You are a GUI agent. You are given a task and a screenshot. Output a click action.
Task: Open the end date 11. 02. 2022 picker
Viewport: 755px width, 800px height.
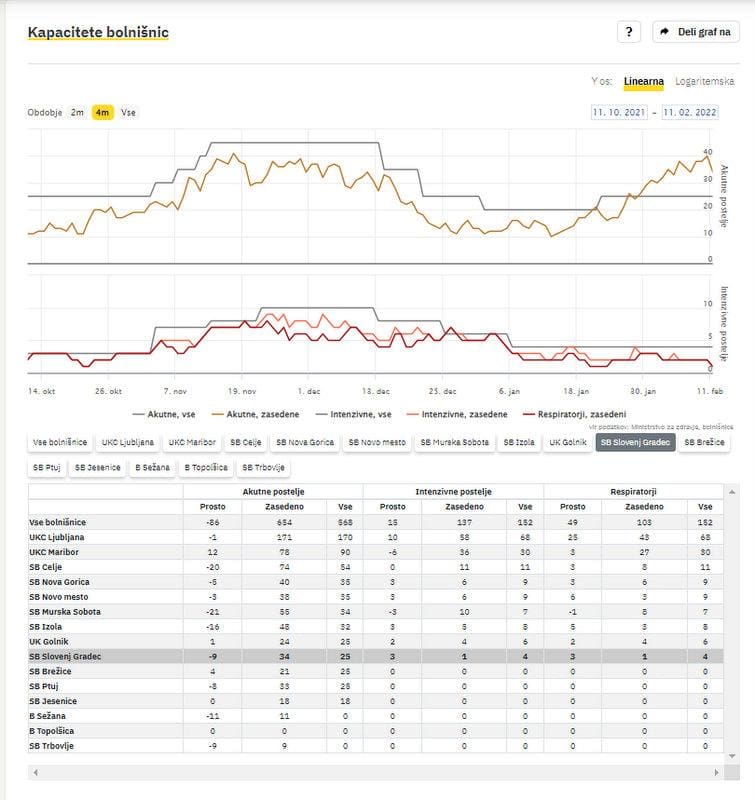690,113
